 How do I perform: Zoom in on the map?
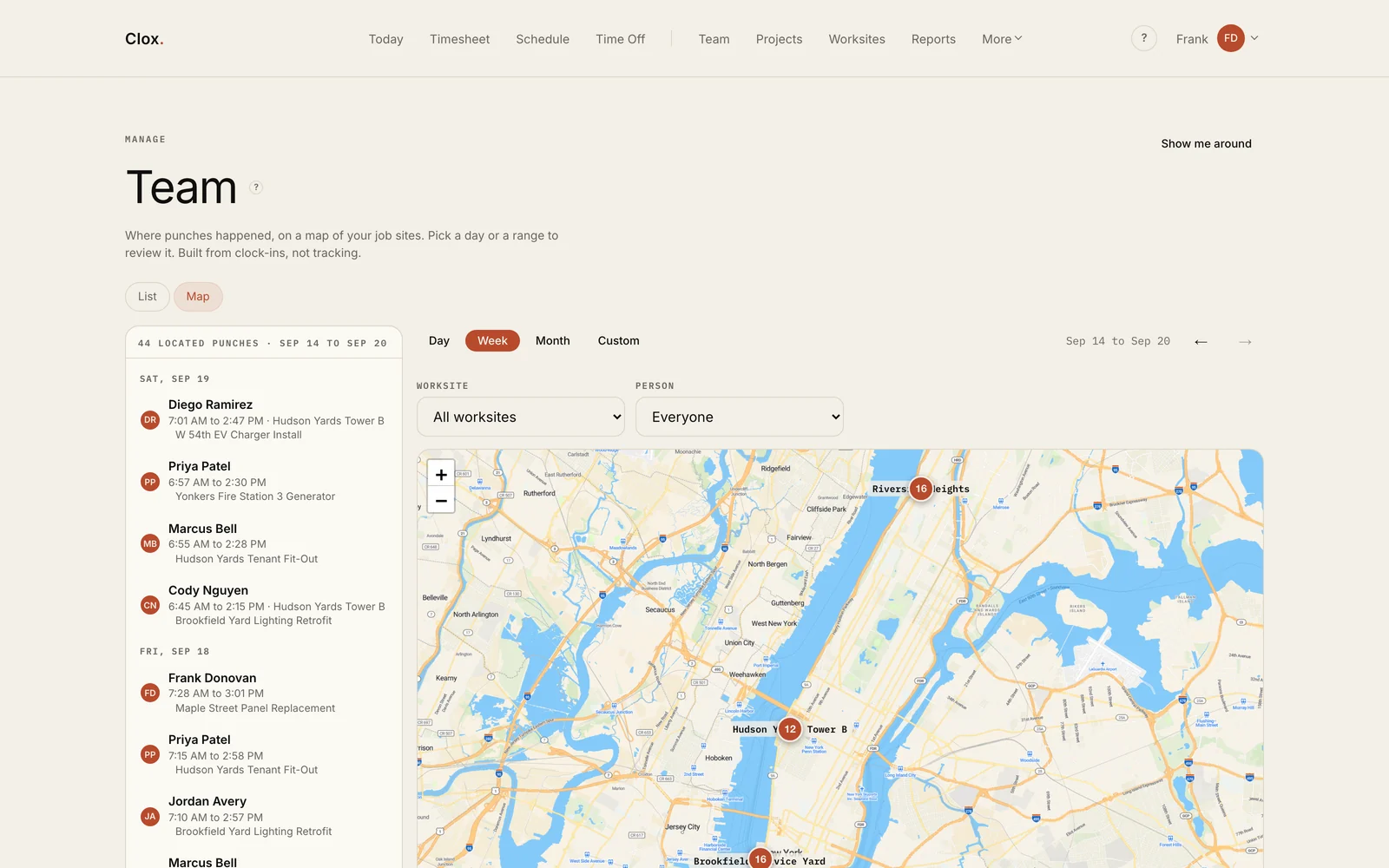(x=441, y=475)
